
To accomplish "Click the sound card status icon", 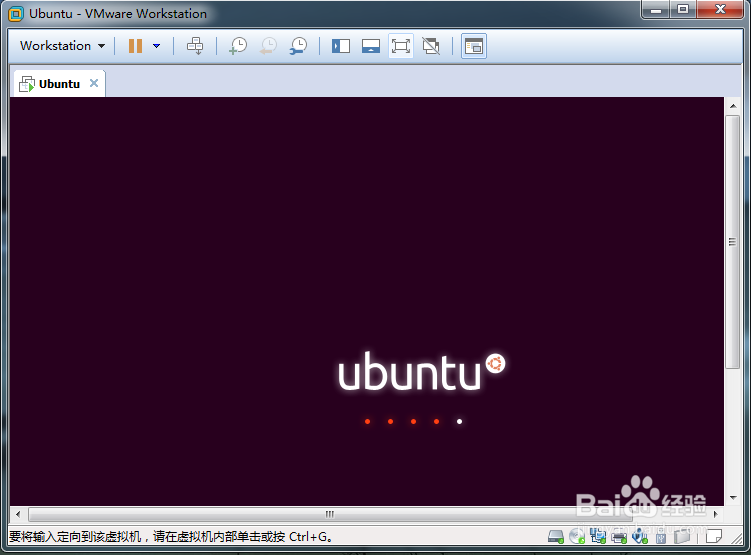I will (640, 536).
